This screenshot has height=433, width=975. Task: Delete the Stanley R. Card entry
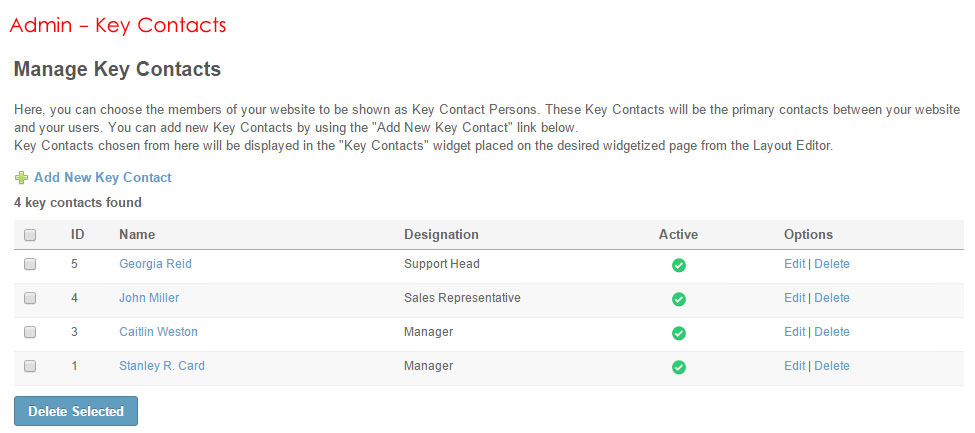[832, 366]
